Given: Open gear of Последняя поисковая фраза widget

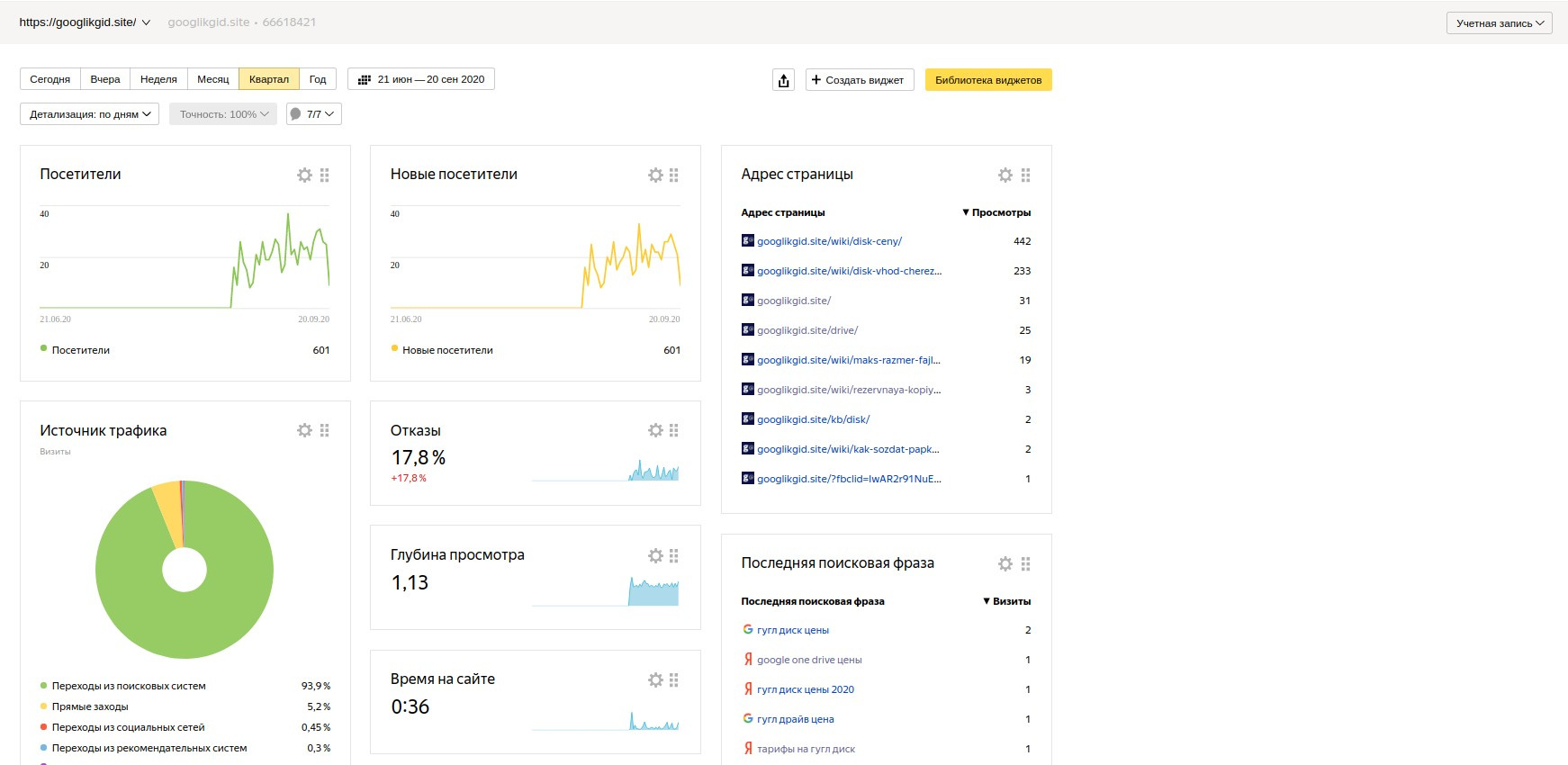Looking at the screenshot, I should pyautogui.click(x=1005, y=564).
